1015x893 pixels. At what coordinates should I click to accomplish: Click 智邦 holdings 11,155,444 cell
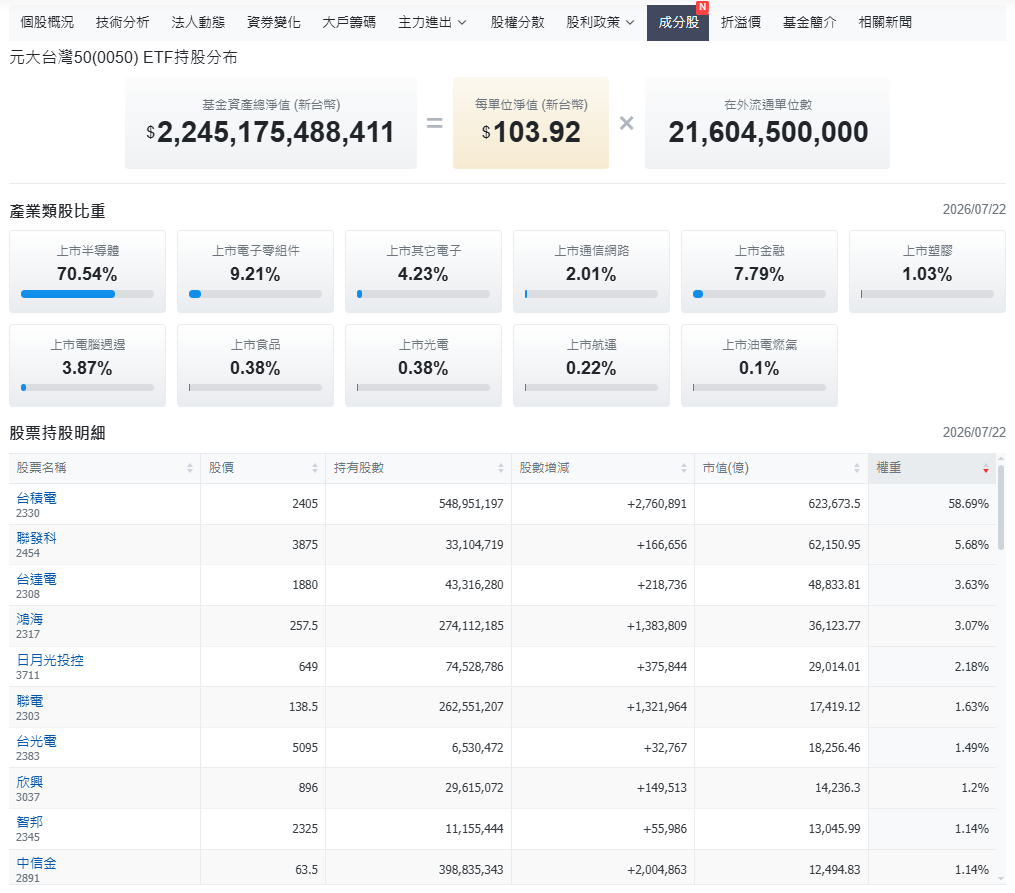[x=418, y=828]
